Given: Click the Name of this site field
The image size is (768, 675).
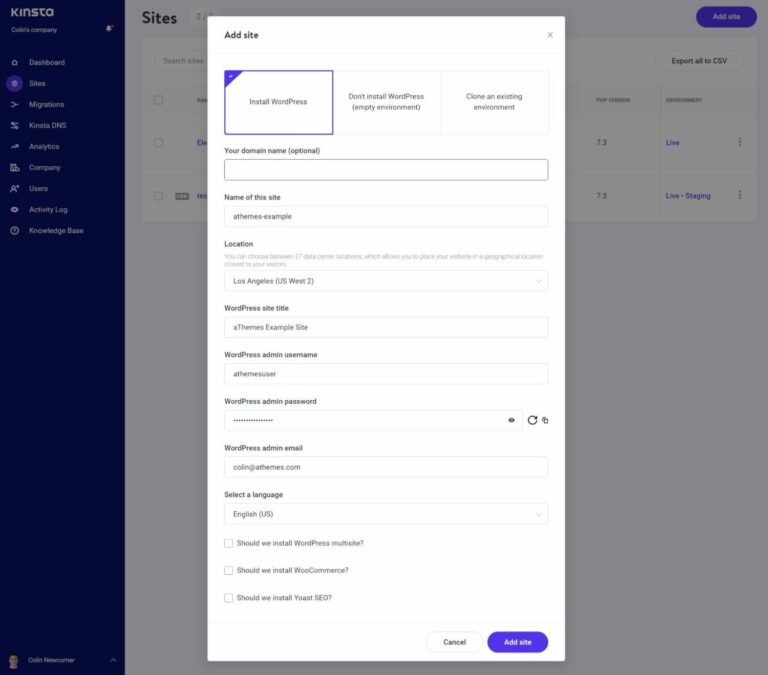Looking at the screenshot, I should [x=386, y=217].
